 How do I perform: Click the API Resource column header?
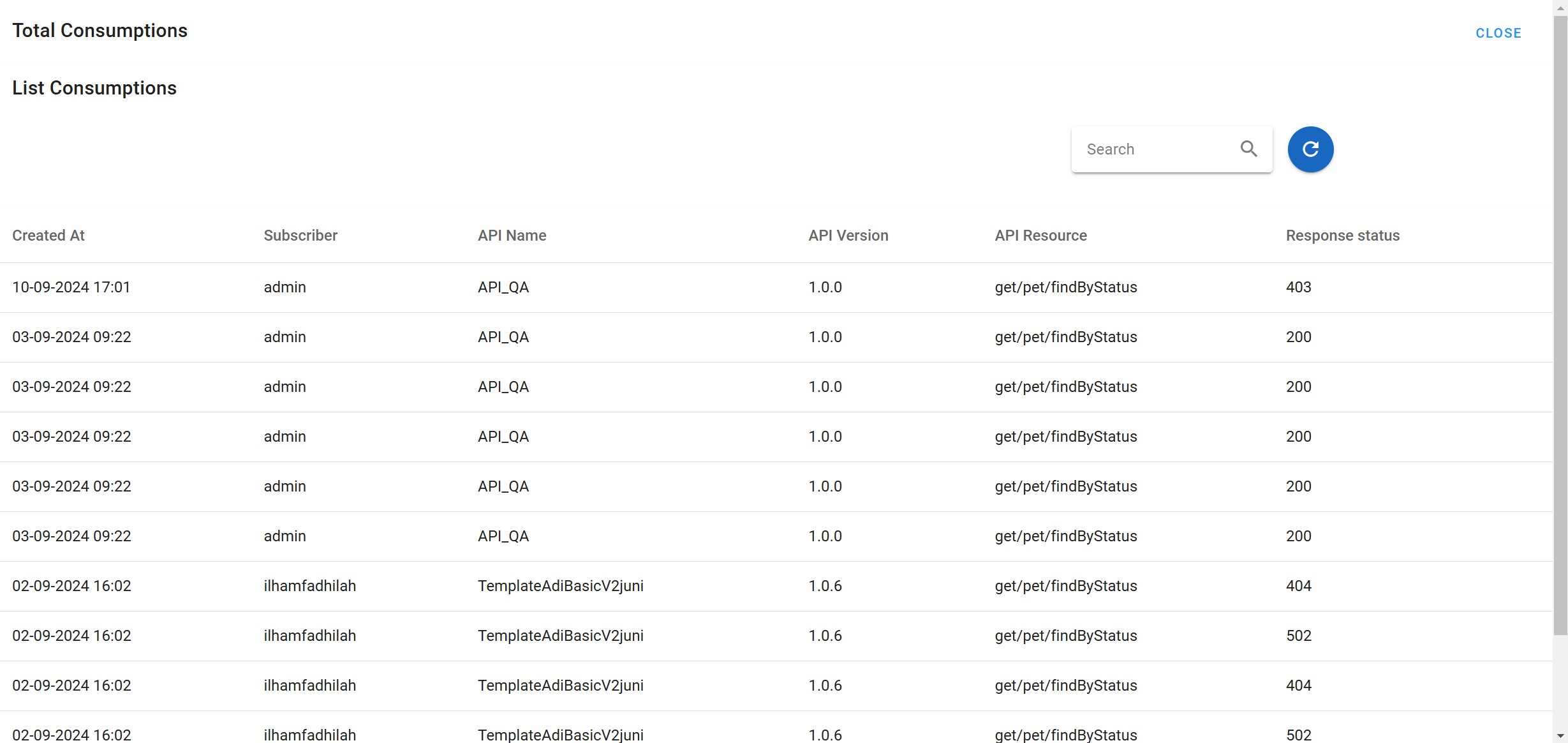point(1040,236)
